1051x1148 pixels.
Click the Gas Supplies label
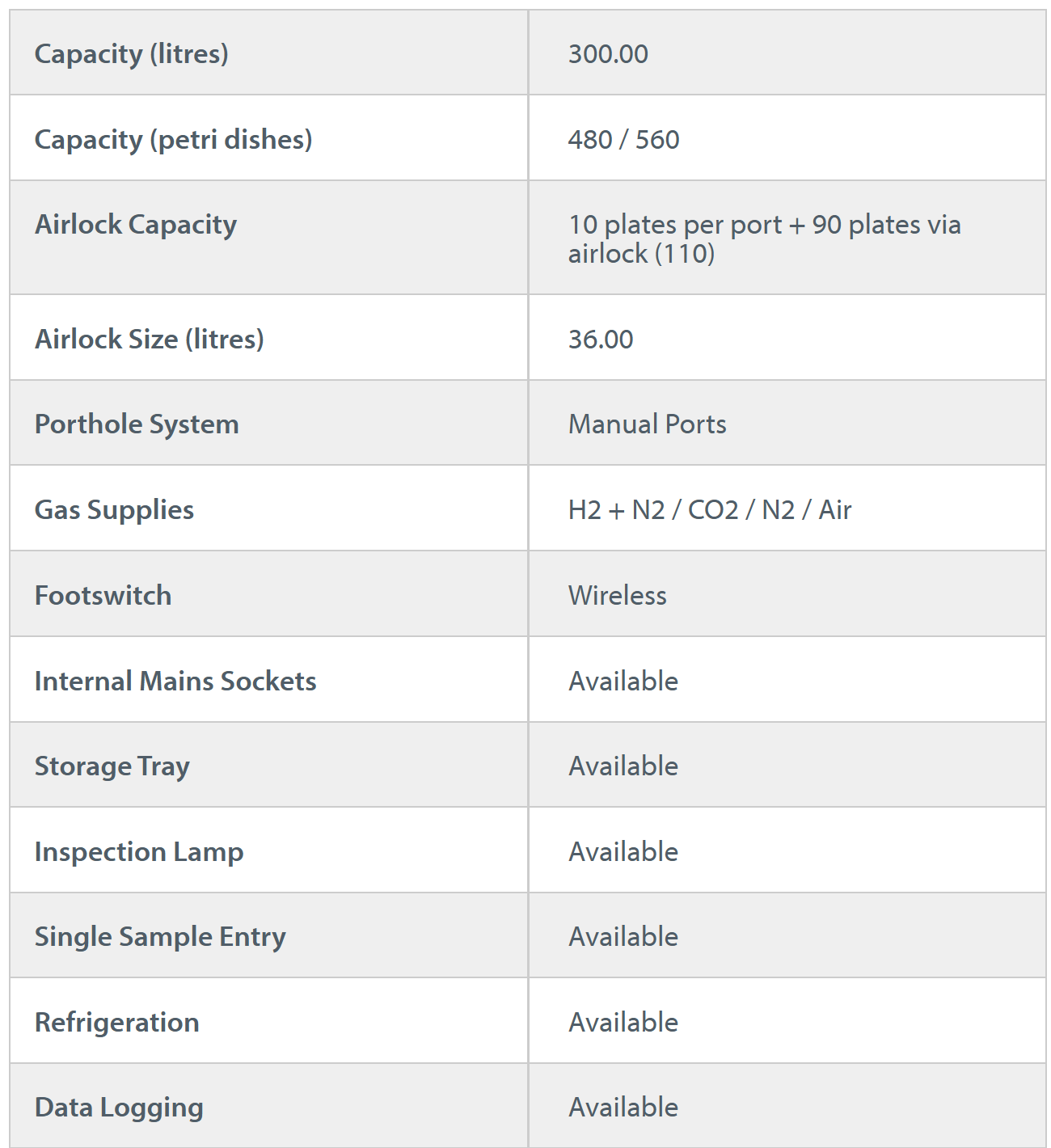coord(114,510)
